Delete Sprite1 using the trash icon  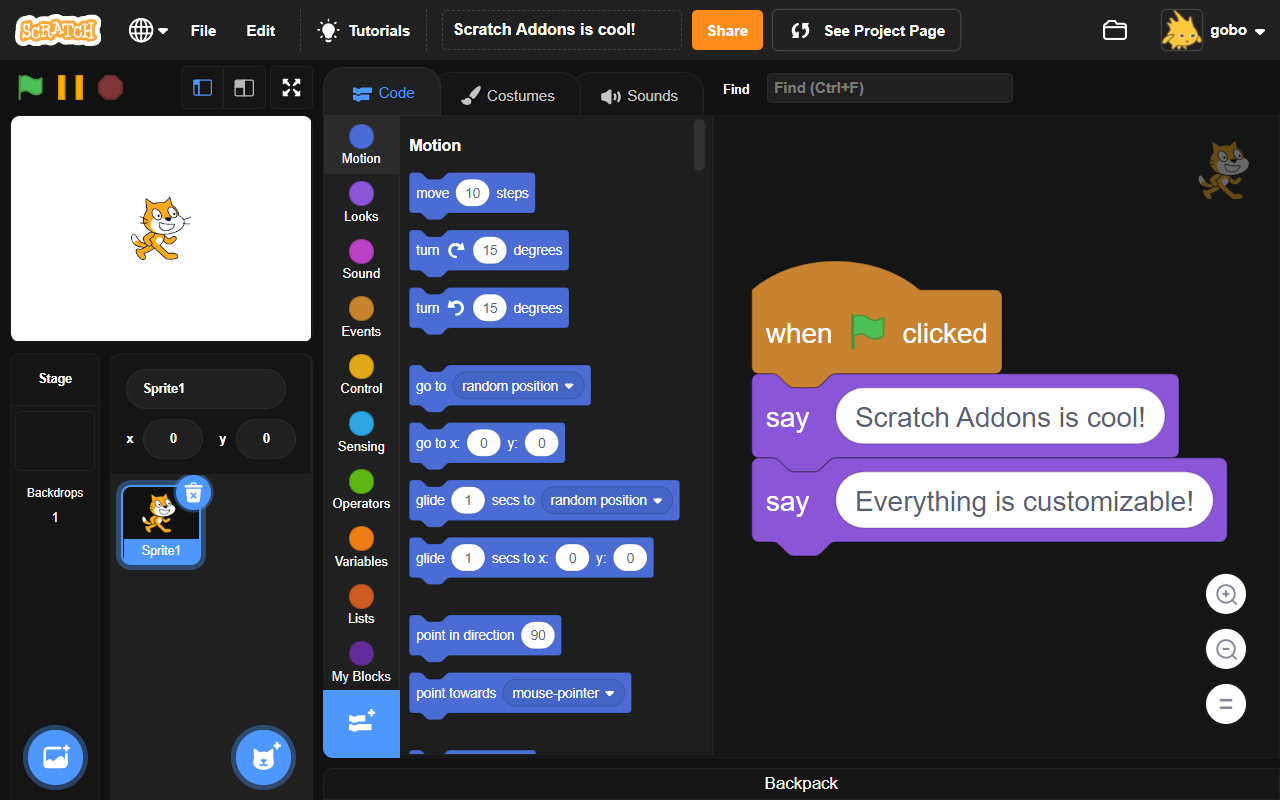[x=193, y=492]
